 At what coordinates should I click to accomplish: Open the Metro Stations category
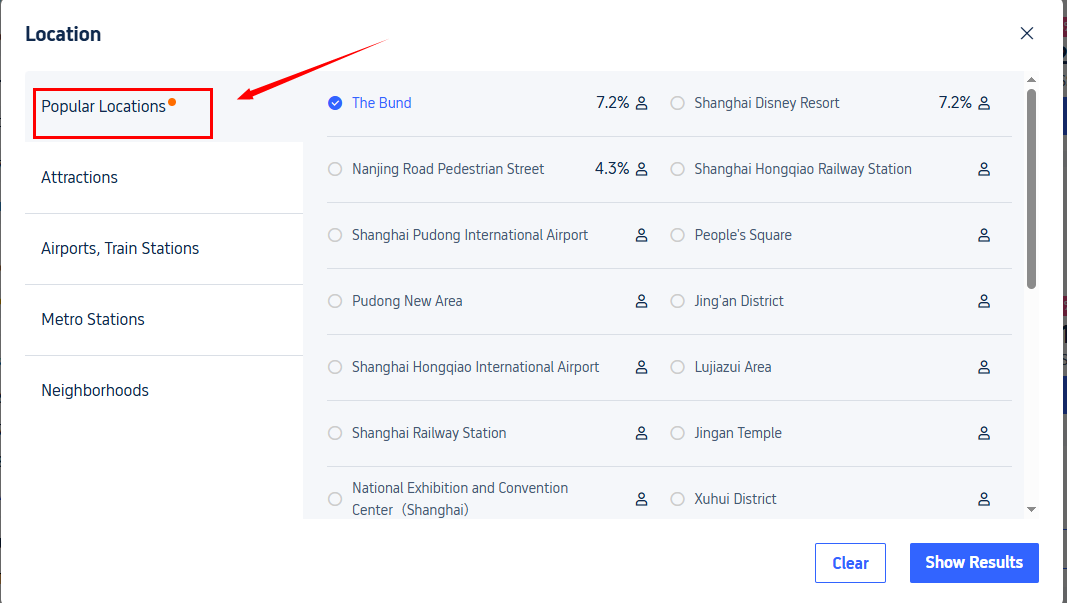93,319
